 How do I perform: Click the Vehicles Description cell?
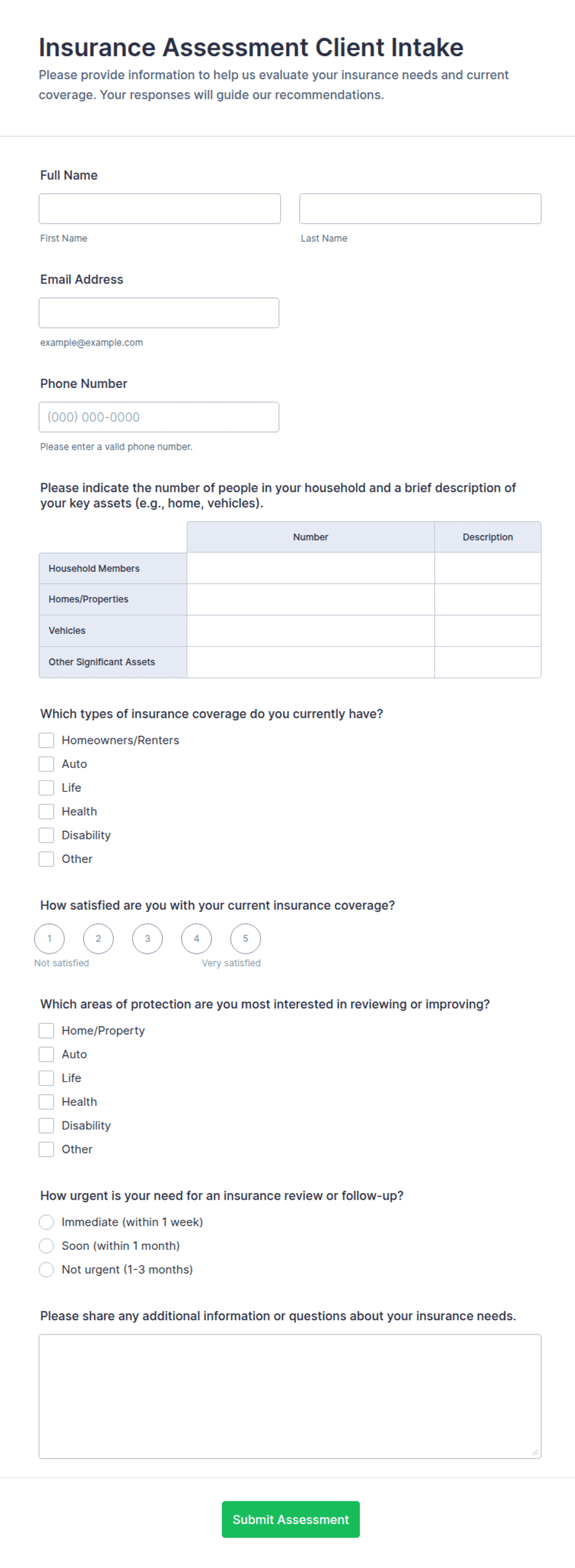click(x=488, y=631)
